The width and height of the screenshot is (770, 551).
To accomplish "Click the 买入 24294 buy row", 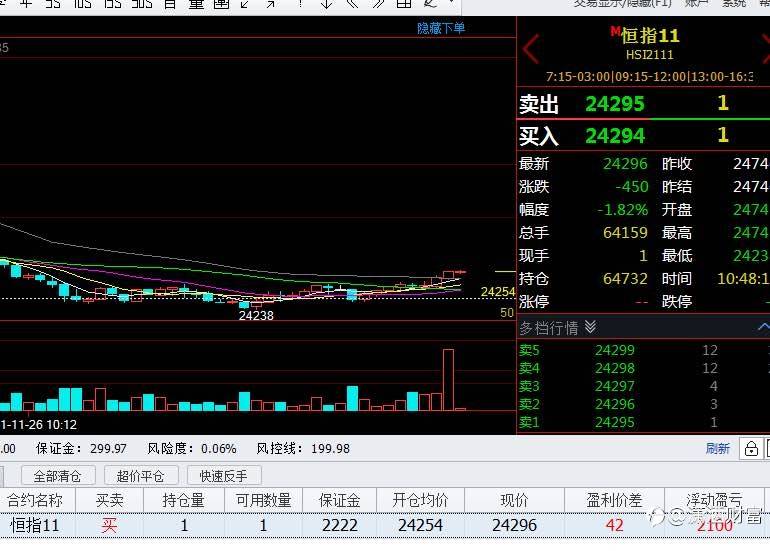I will 643,136.
